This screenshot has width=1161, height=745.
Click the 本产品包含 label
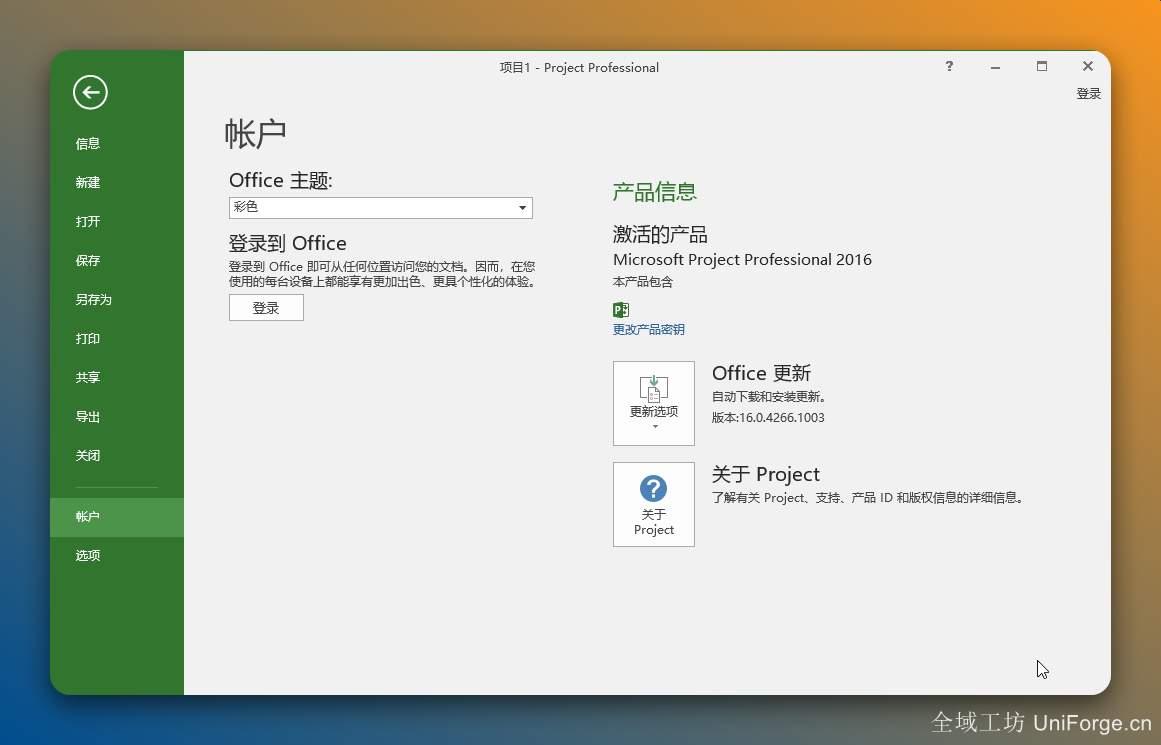(643, 282)
